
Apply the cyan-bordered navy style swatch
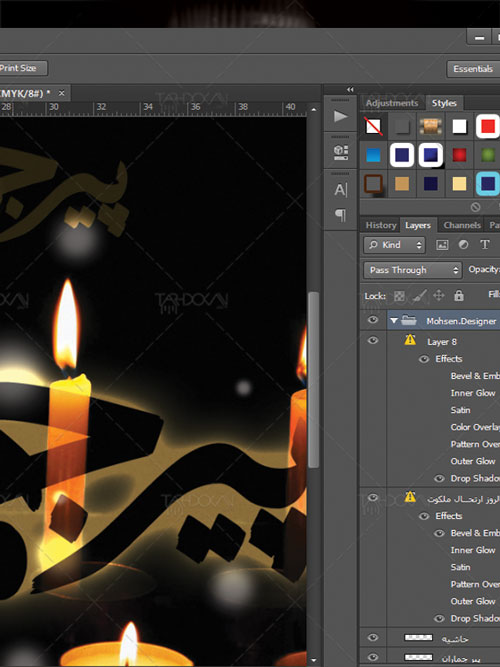click(488, 184)
